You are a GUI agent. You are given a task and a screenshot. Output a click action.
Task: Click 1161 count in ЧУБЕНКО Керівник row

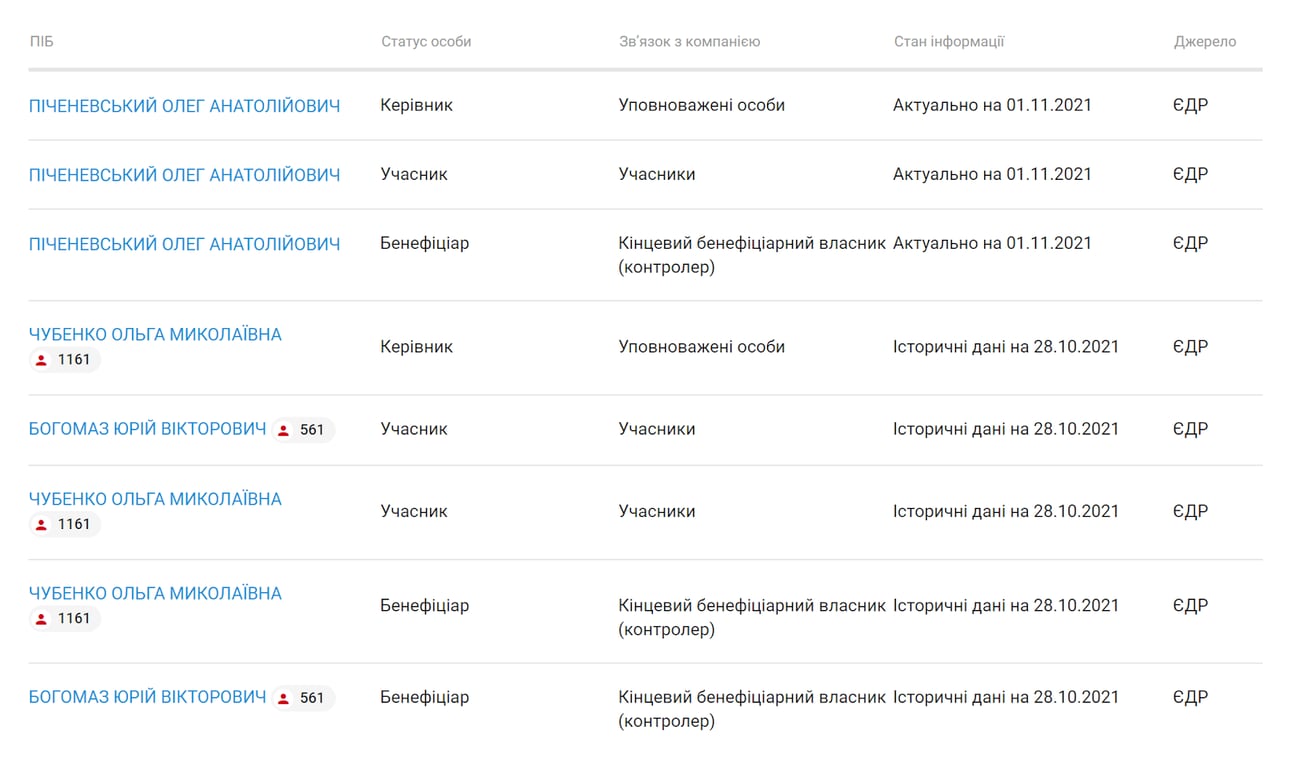pos(74,360)
